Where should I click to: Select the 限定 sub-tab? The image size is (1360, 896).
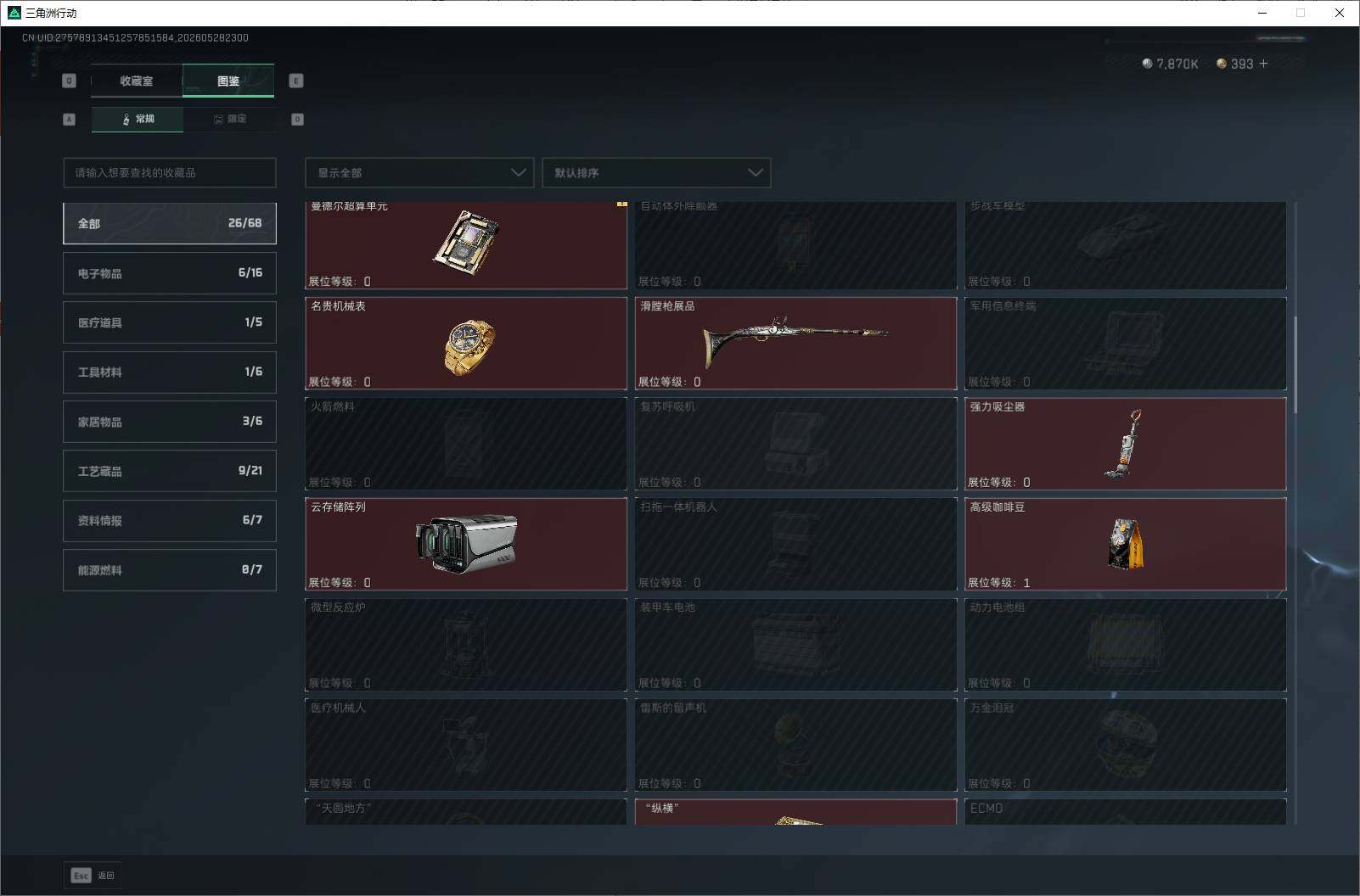229,119
